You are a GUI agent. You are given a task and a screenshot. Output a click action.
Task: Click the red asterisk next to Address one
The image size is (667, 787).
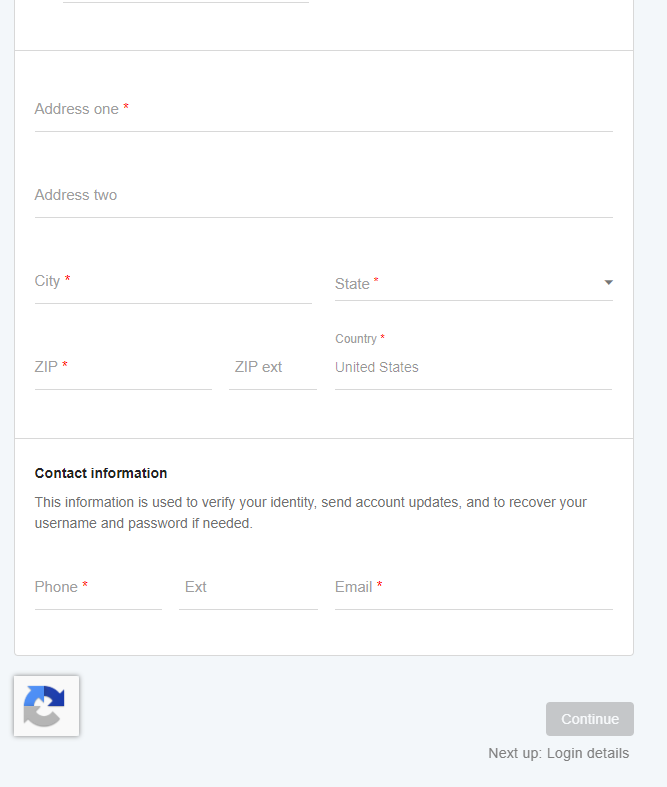tap(126, 106)
